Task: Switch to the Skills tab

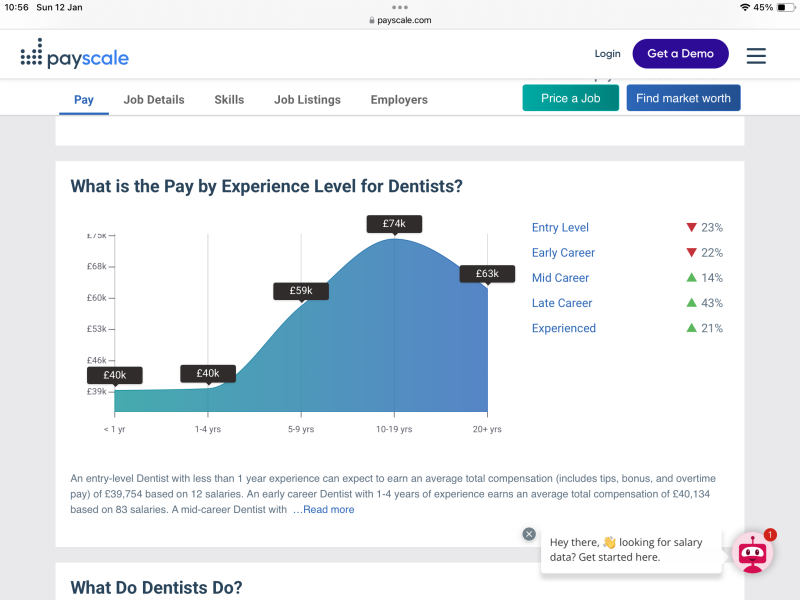Action: pos(229,99)
